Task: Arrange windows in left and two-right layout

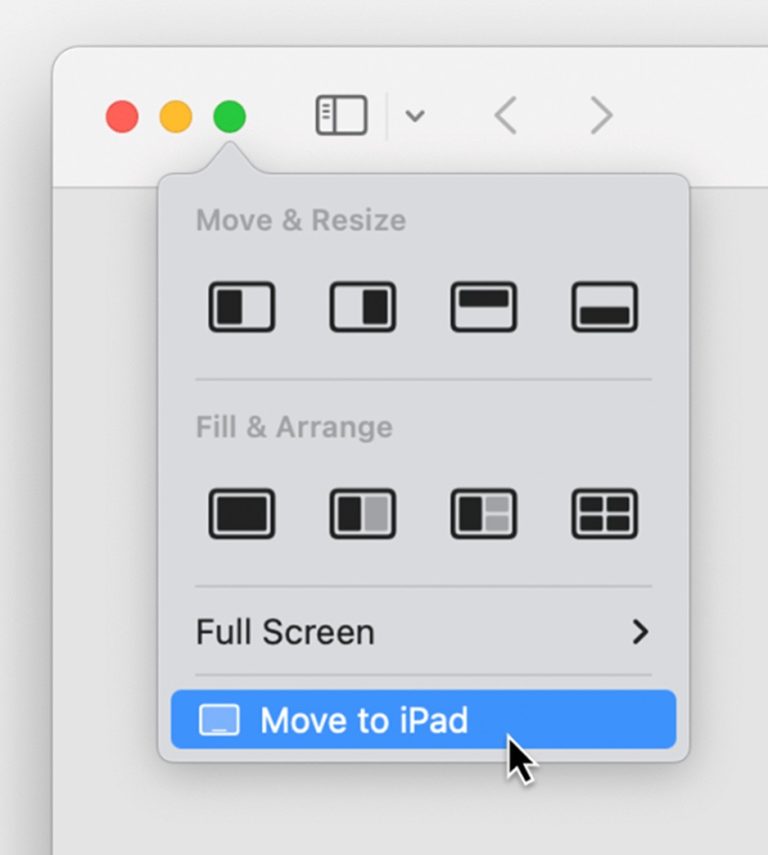Action: (x=483, y=514)
